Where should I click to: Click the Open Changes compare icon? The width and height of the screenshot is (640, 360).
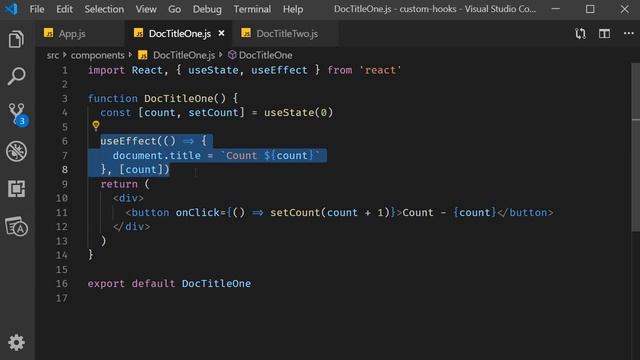(580, 33)
